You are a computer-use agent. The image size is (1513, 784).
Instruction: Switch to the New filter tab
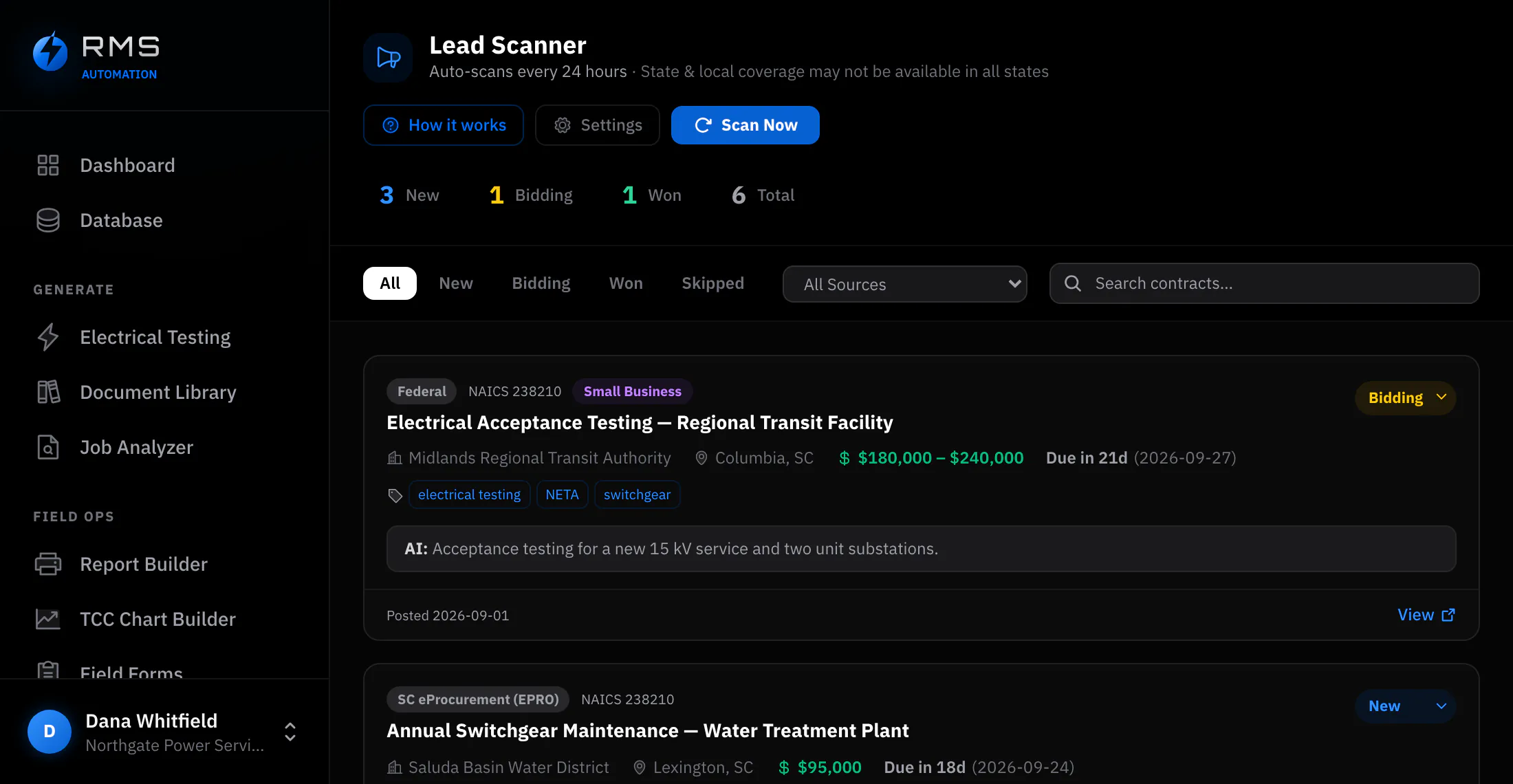tap(456, 283)
